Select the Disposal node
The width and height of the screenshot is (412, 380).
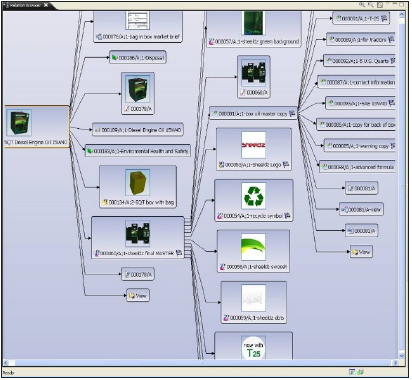pos(138,57)
